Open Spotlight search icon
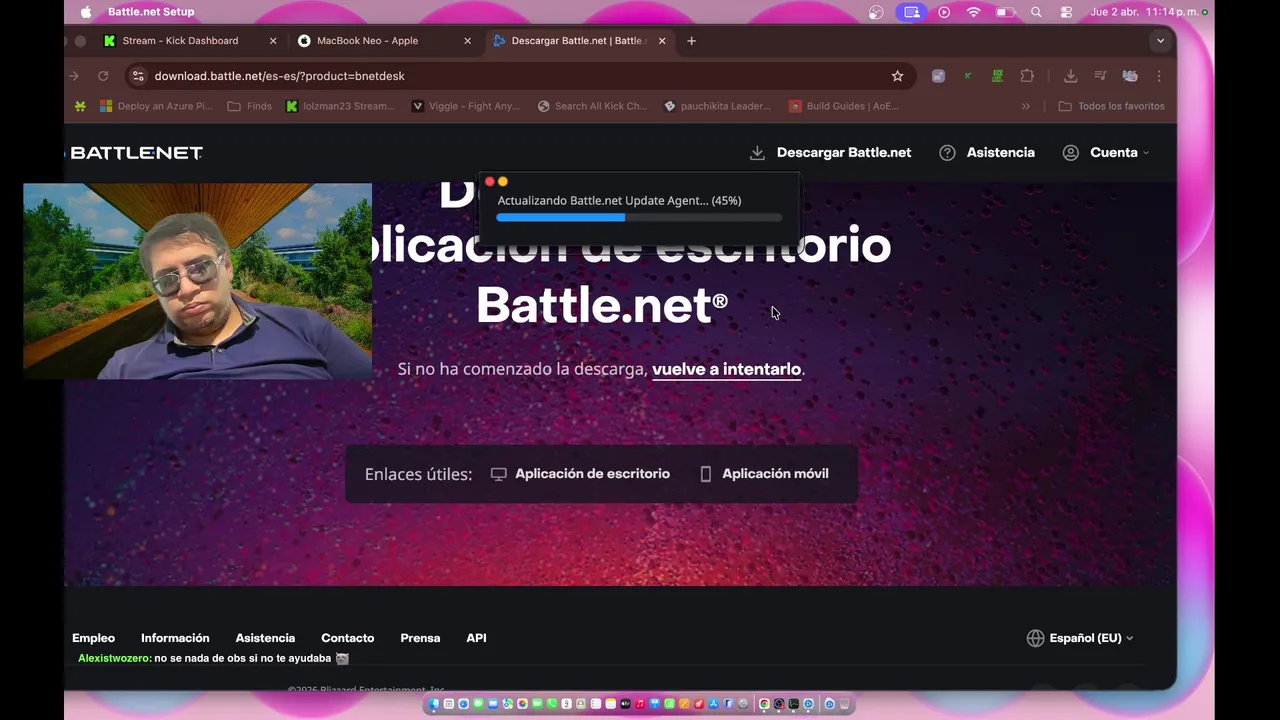Image resolution: width=1280 pixels, height=720 pixels. [1036, 12]
